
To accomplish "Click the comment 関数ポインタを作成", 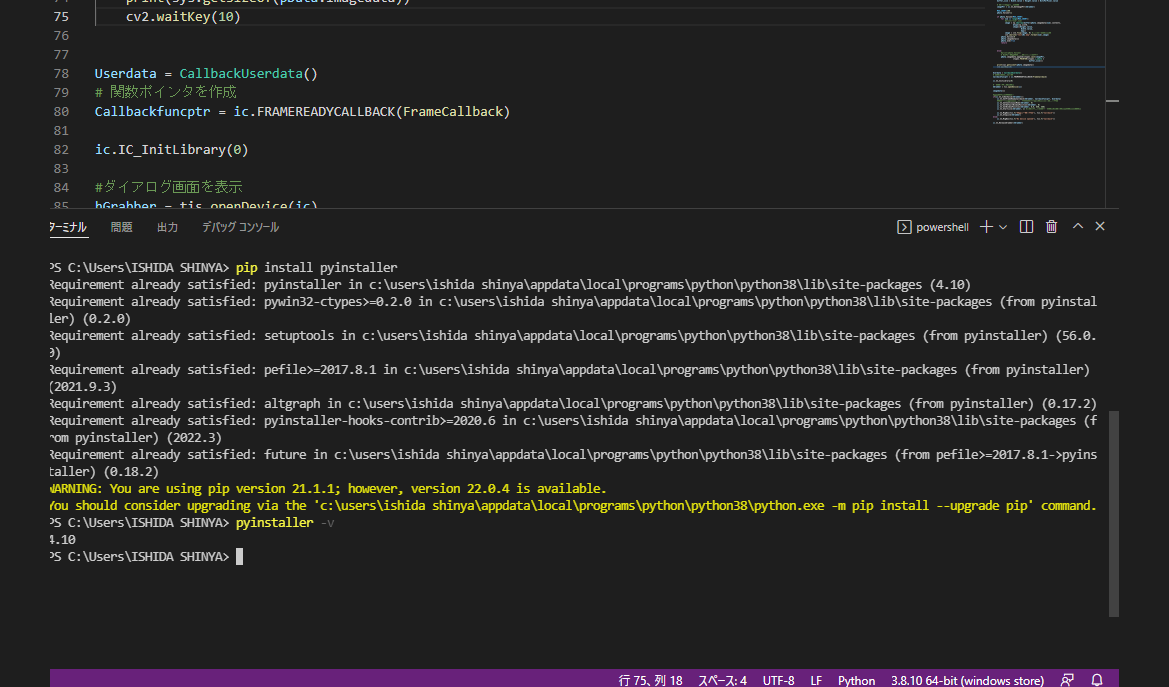I will (x=172, y=92).
